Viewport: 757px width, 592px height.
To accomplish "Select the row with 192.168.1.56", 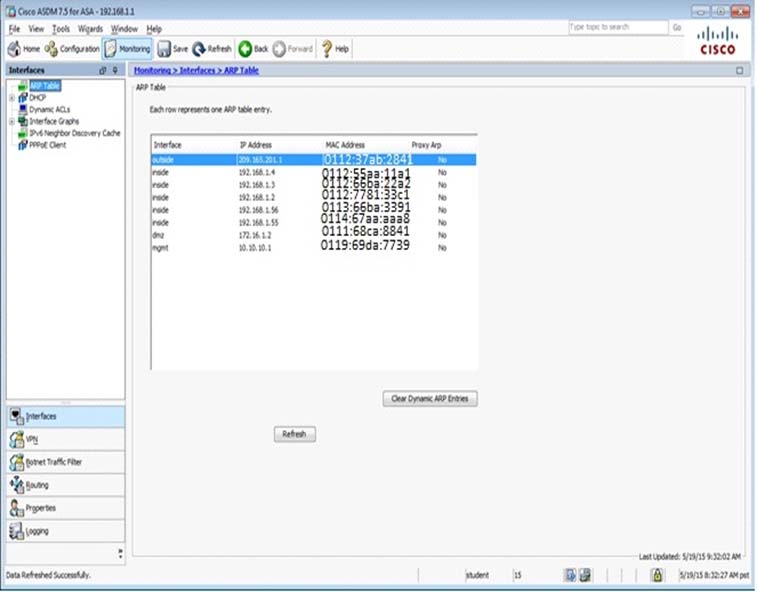I will pyautogui.click(x=314, y=210).
